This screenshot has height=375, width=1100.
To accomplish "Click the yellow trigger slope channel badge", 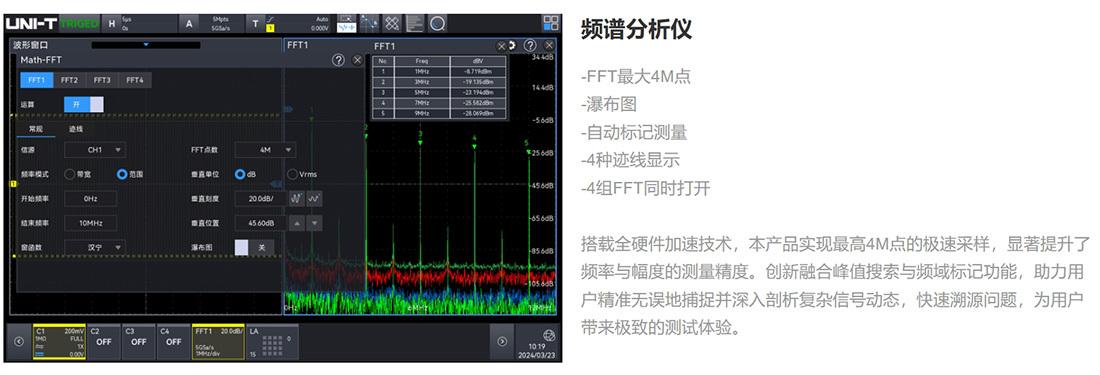I will click(269, 27).
